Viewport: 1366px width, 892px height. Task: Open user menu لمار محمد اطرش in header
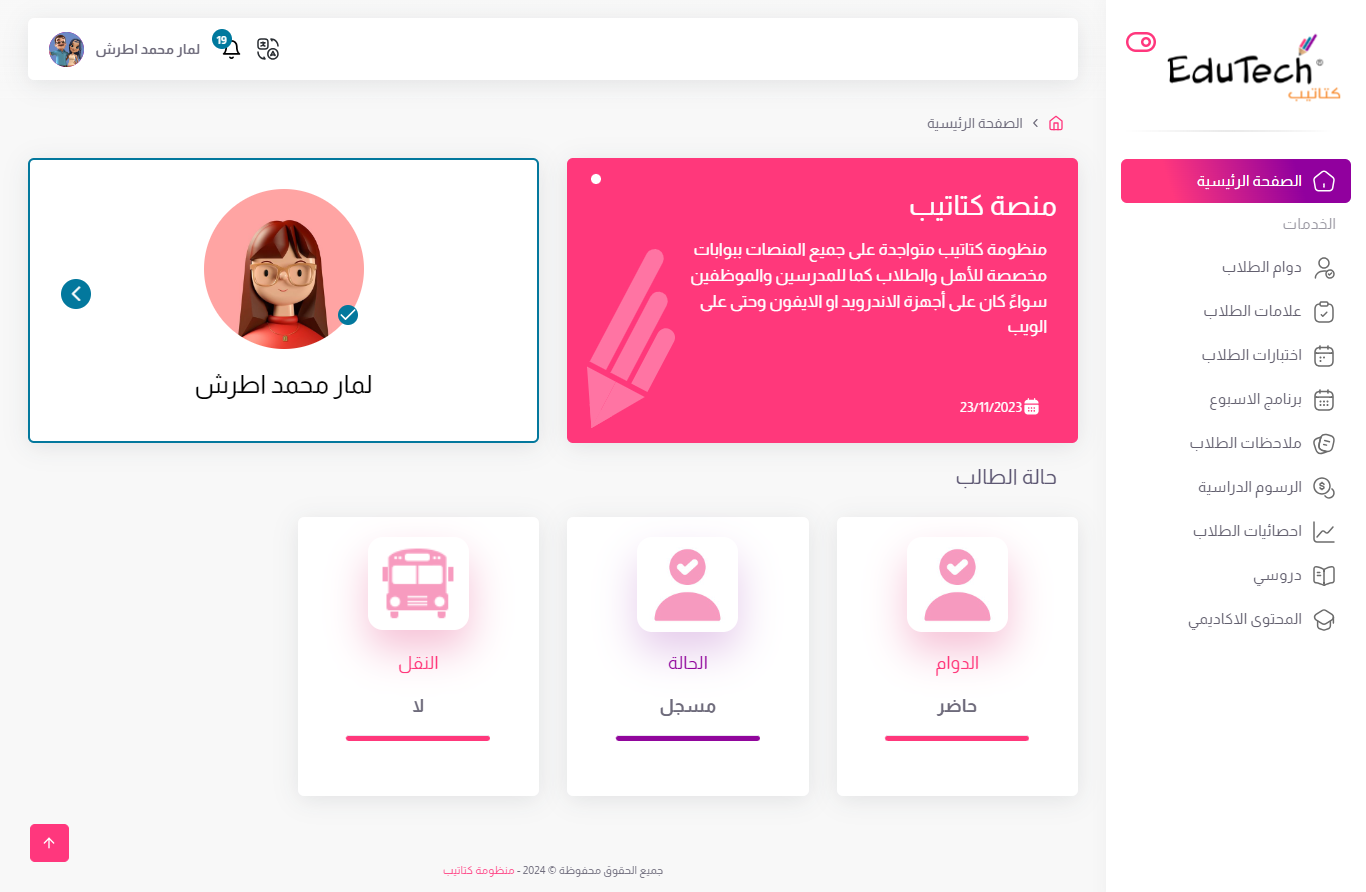tap(125, 49)
